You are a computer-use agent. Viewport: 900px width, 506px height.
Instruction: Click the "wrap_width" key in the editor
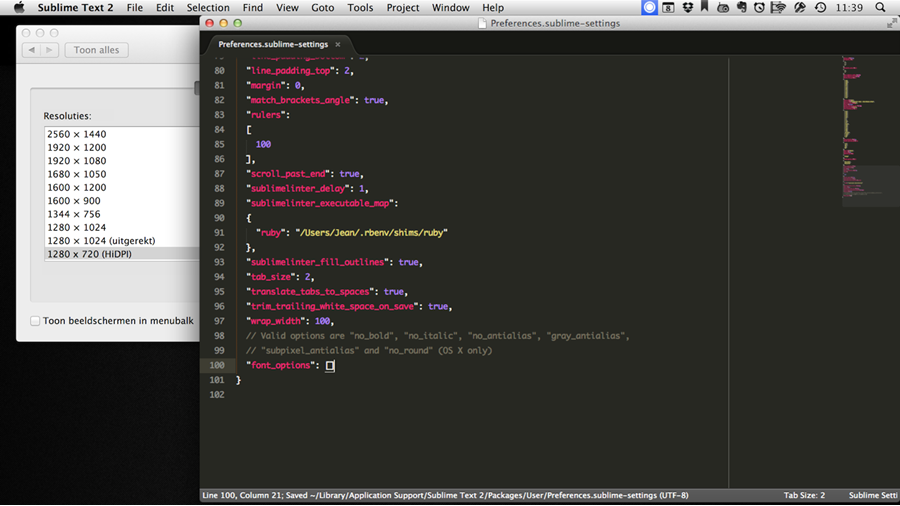pos(276,321)
